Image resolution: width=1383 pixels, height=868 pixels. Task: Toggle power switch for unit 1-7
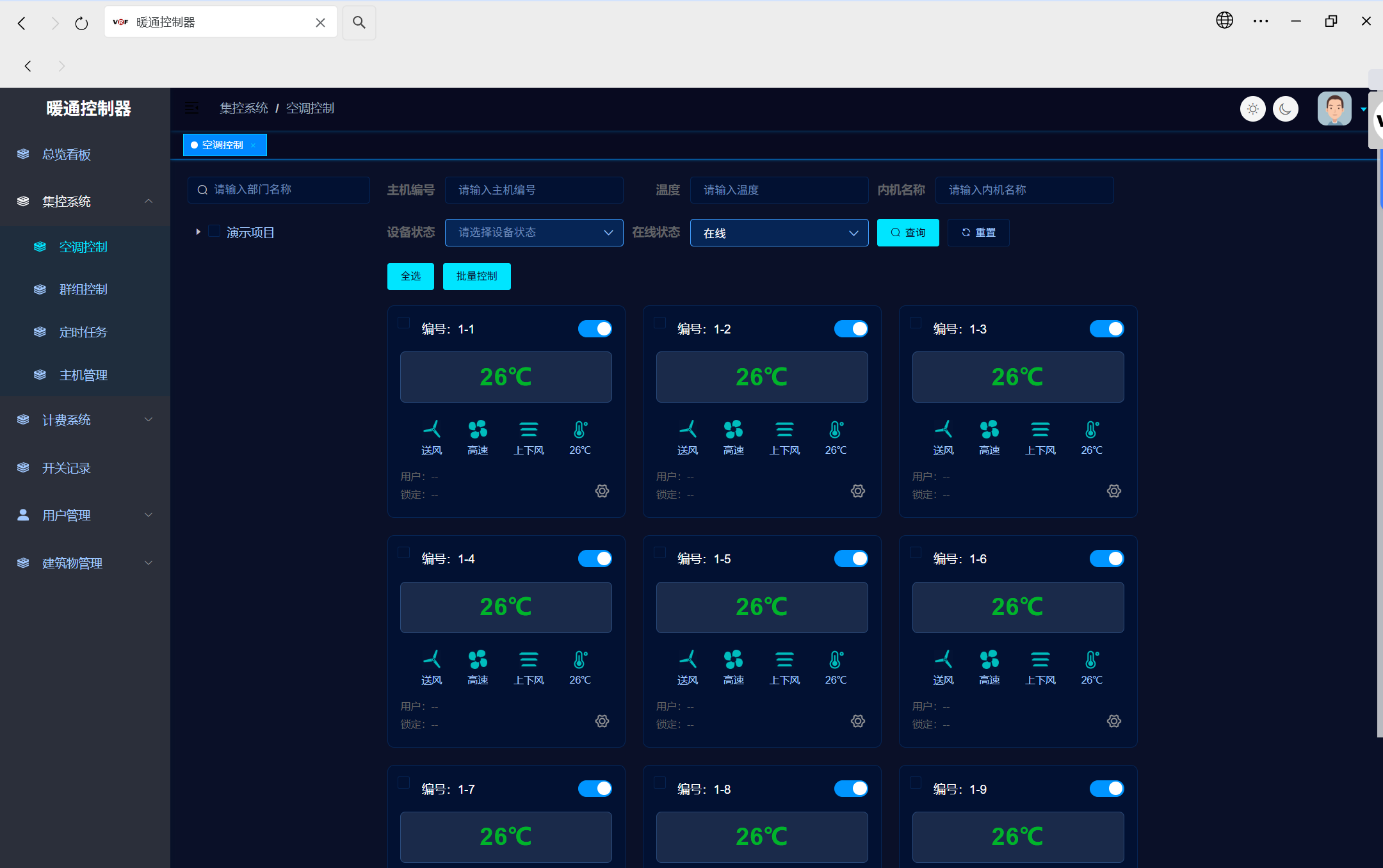(595, 788)
